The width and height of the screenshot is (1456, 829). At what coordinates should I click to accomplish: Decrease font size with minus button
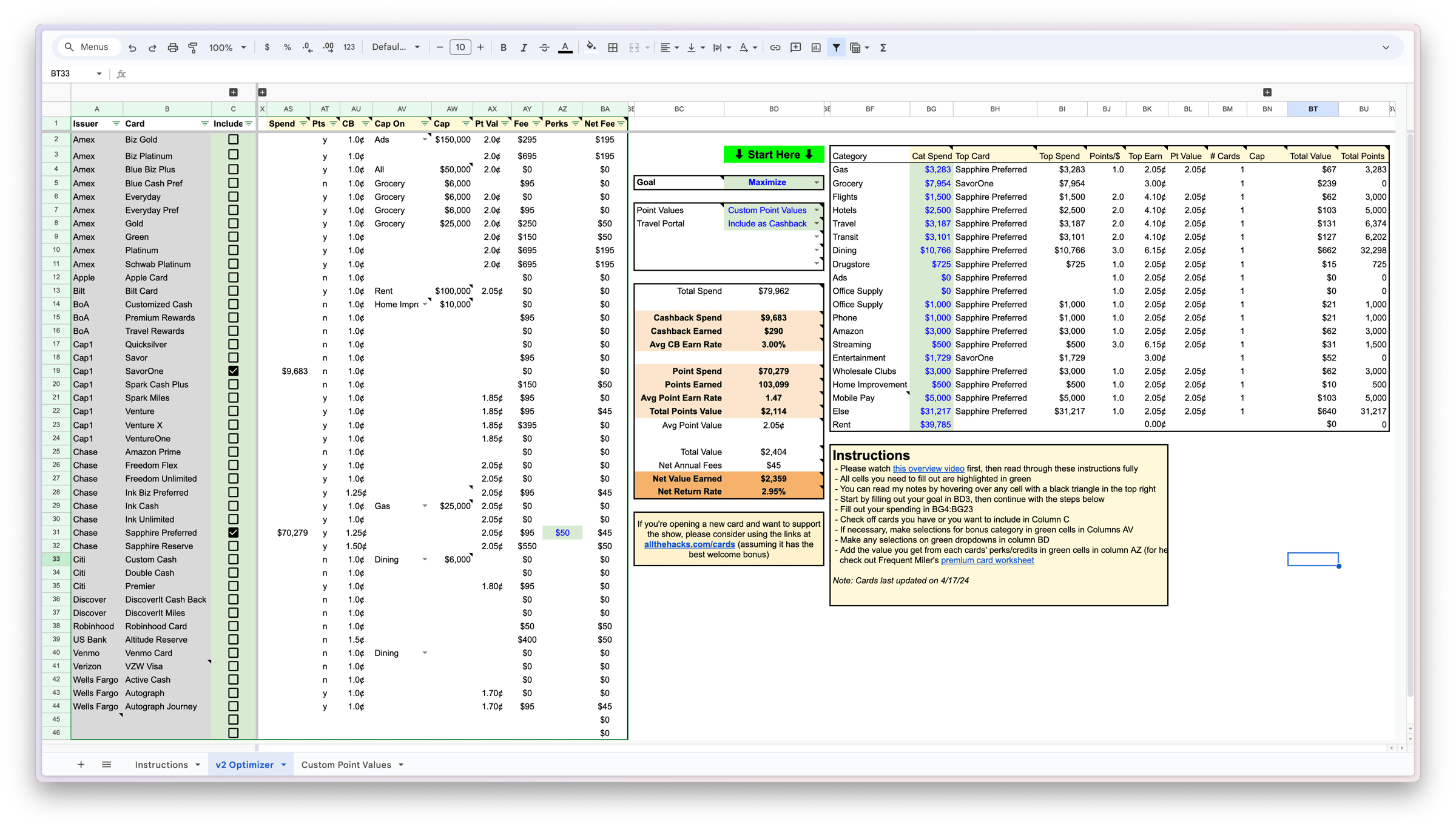(440, 47)
